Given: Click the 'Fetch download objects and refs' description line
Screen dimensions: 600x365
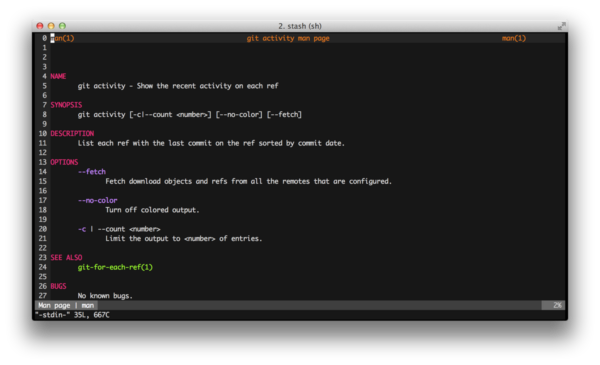Looking at the screenshot, I should click(x=248, y=181).
